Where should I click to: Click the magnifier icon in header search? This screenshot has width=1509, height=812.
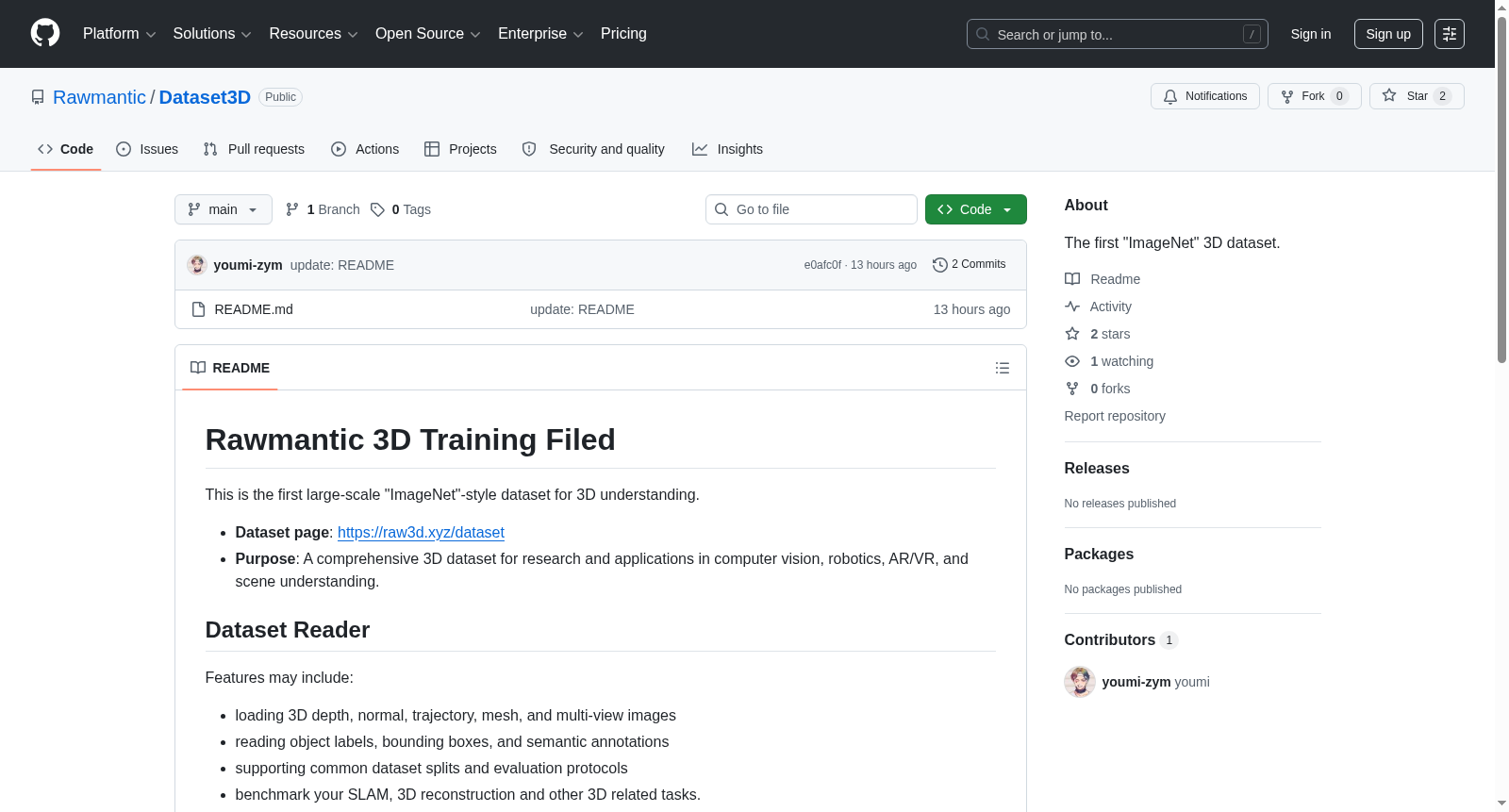[x=983, y=34]
